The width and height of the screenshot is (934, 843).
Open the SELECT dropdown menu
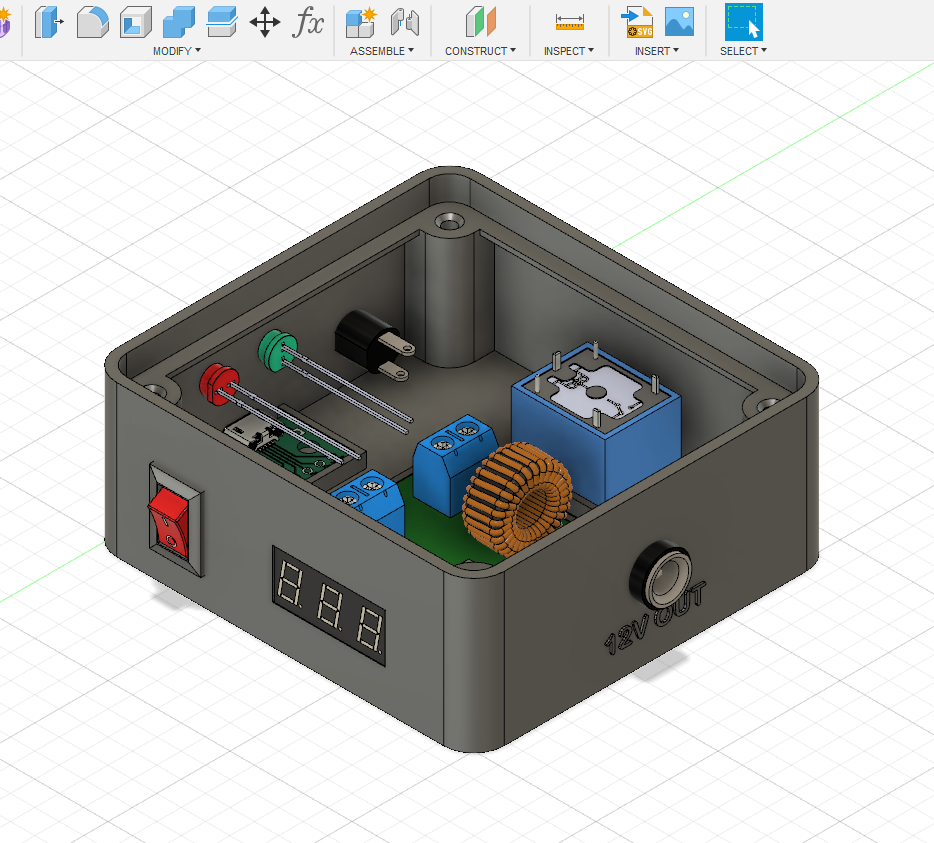743,51
